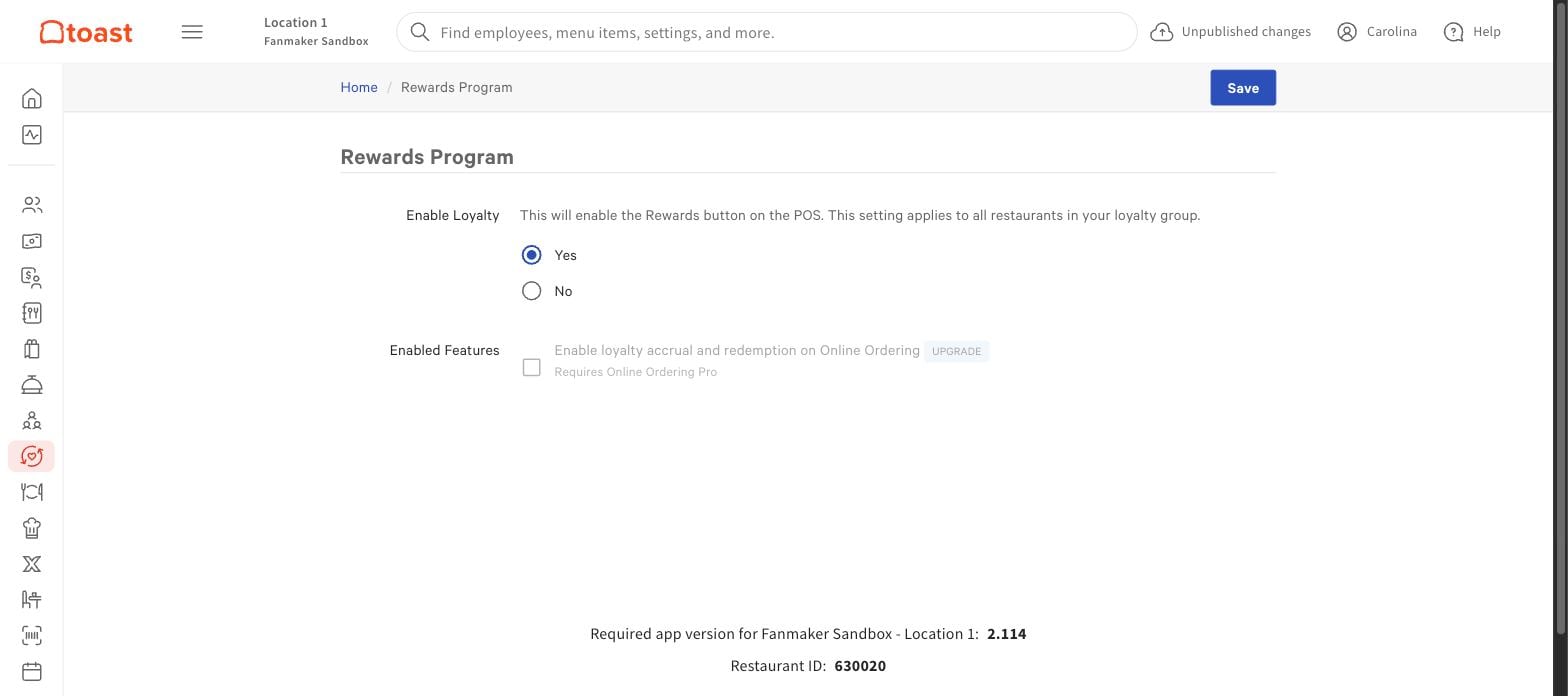This screenshot has height=696, width=1568.
Task: Go to Home breadcrumb link
Action: pos(359,87)
